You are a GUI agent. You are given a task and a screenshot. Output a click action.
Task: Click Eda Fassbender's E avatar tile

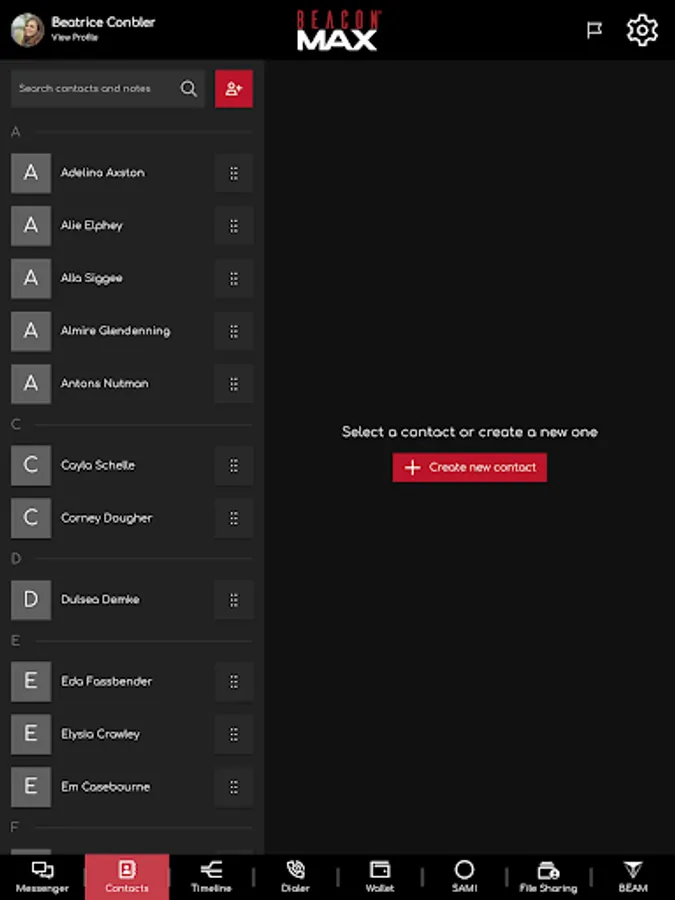click(31, 681)
